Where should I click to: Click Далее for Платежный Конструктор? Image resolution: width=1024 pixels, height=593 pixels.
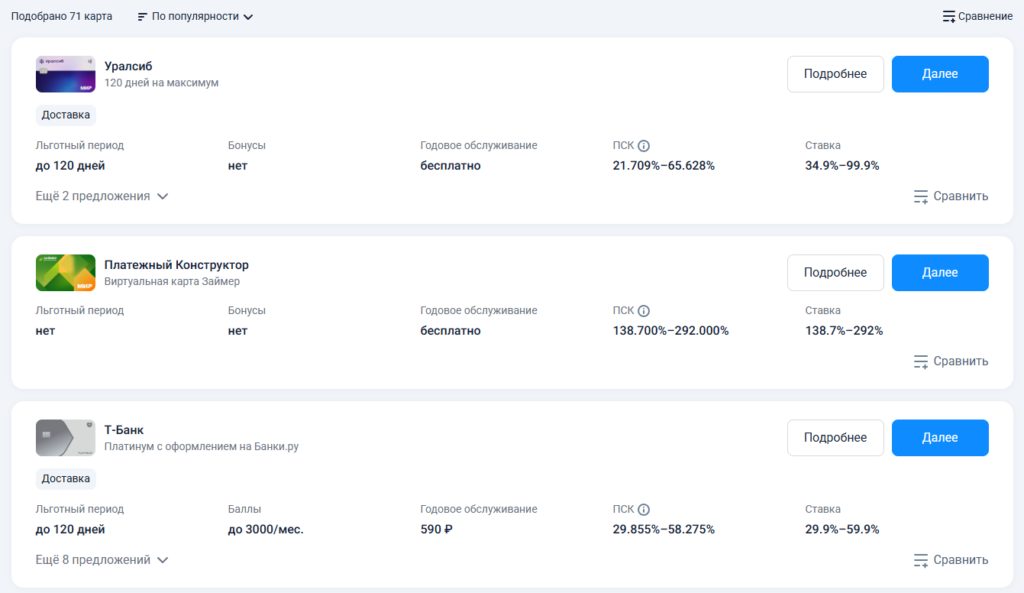point(940,272)
